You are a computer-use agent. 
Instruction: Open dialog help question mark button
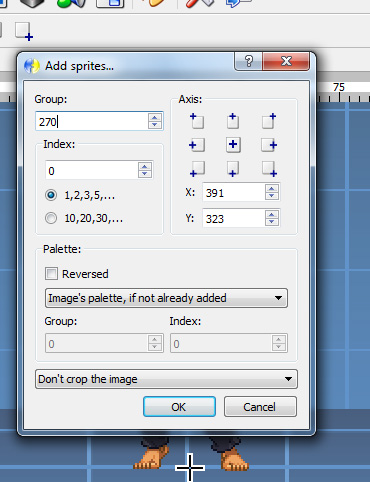click(248, 61)
